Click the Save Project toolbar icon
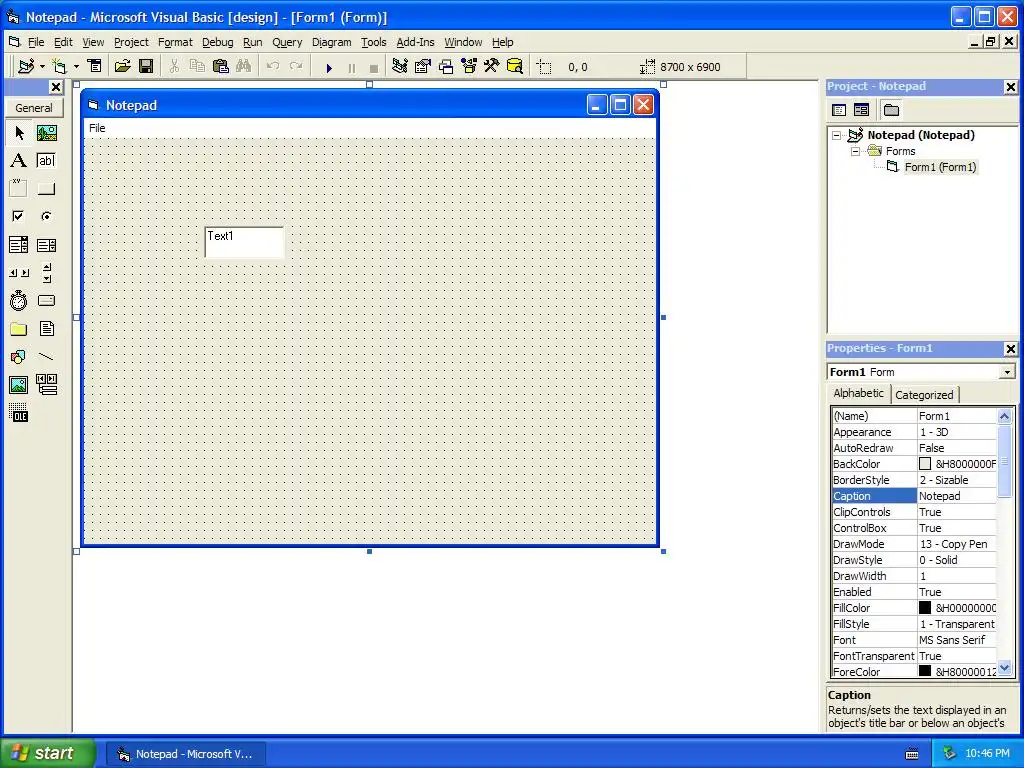Screen dimensions: 1024x768 [146, 67]
